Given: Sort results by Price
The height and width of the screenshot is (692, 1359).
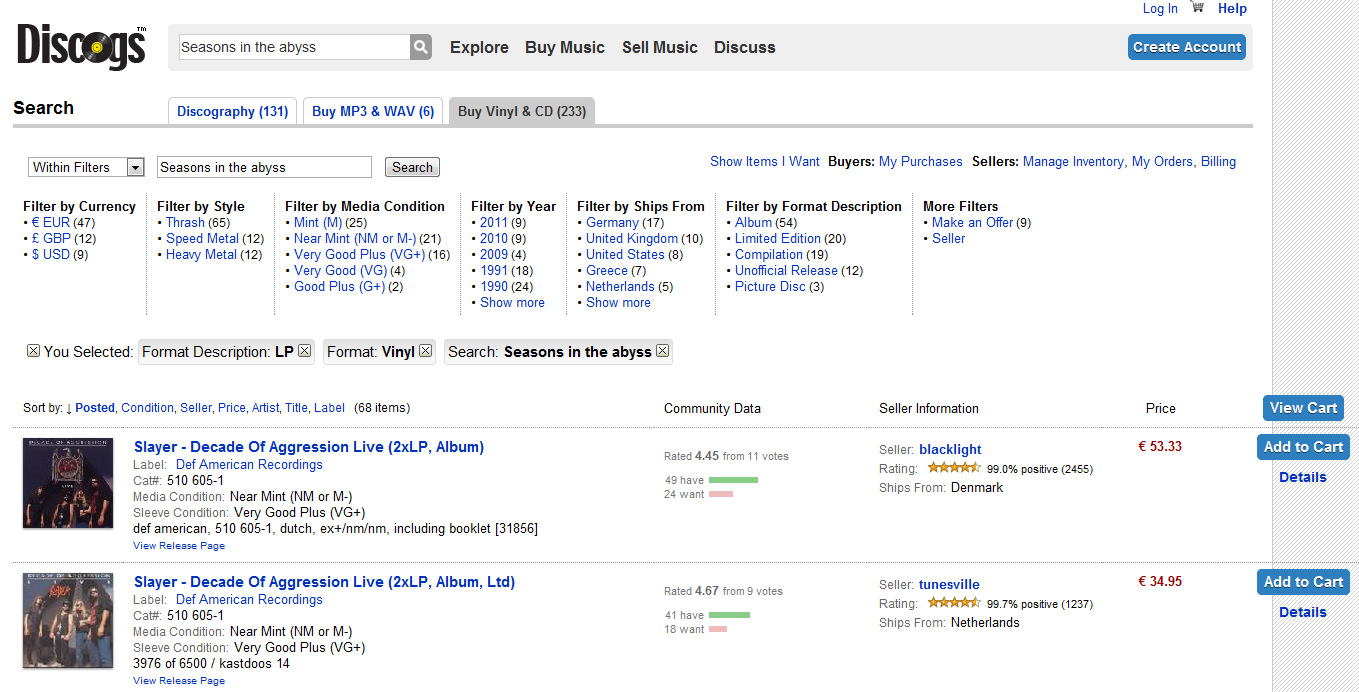Looking at the screenshot, I should tap(232, 408).
